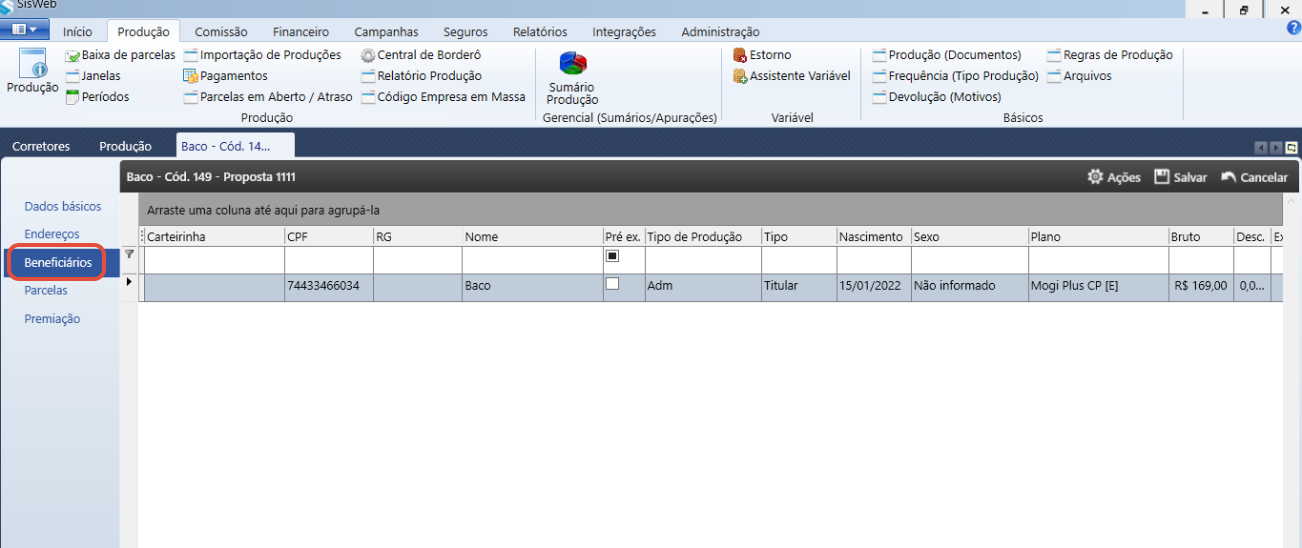The image size is (1302, 548).
Task: Open Código Empresa em Massa
Action: (x=443, y=97)
